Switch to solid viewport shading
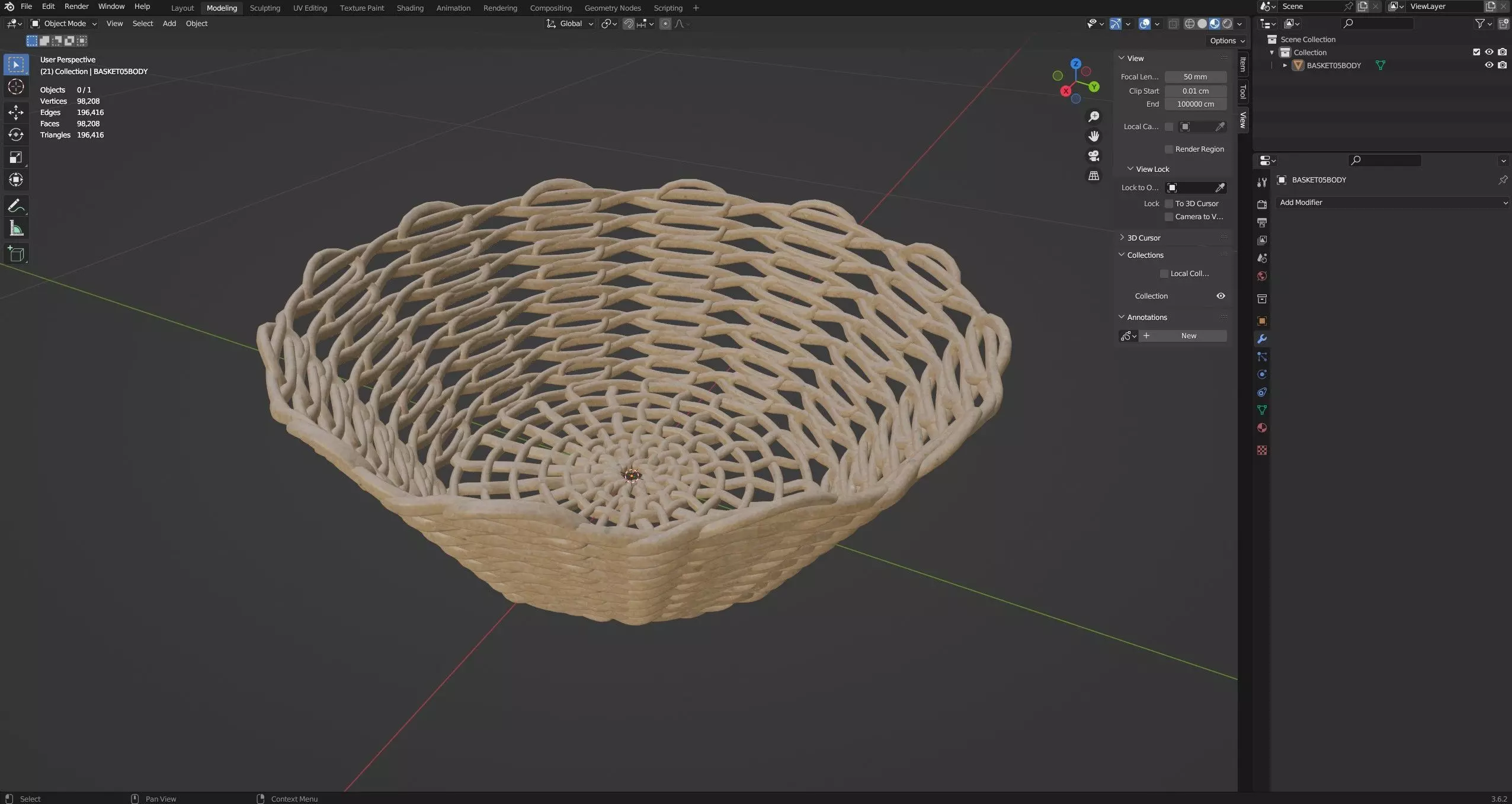This screenshot has width=1512, height=804. (x=1202, y=24)
